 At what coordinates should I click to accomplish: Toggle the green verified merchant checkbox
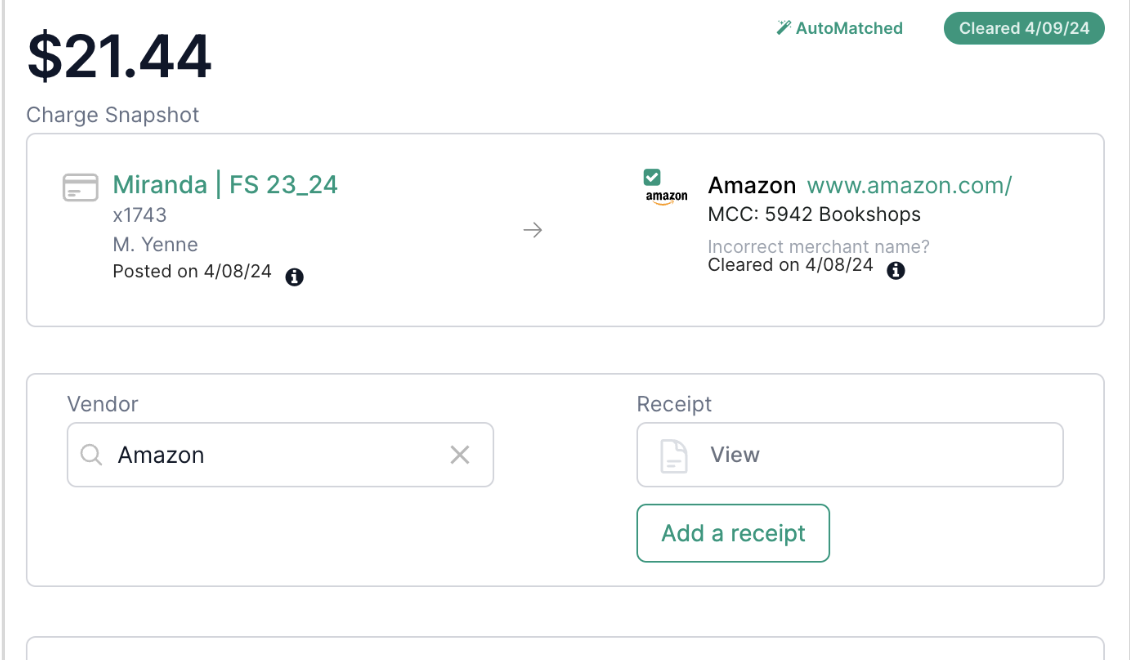pos(652,177)
